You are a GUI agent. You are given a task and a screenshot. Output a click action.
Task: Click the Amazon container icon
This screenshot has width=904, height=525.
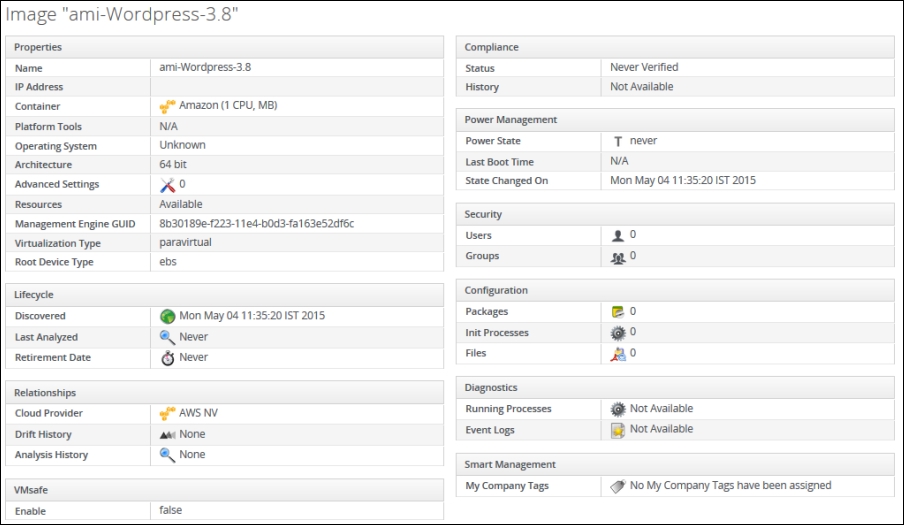pyautogui.click(x=167, y=106)
